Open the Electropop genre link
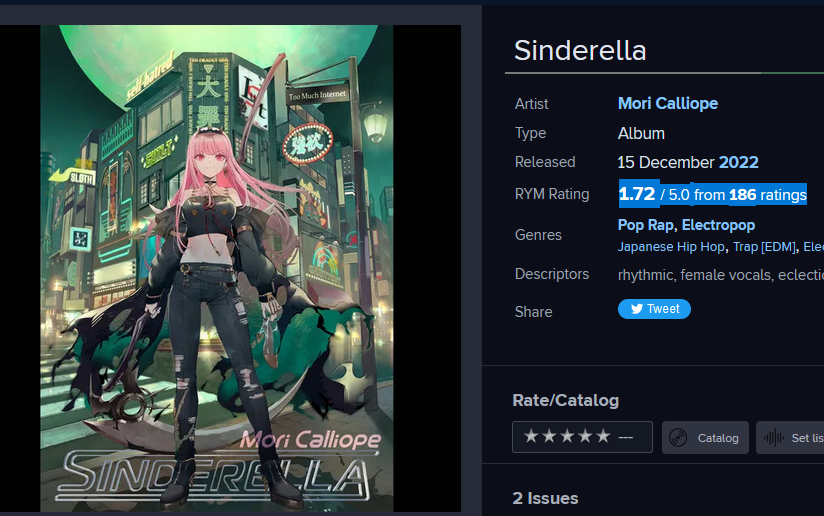This screenshot has width=824, height=516. [x=718, y=225]
